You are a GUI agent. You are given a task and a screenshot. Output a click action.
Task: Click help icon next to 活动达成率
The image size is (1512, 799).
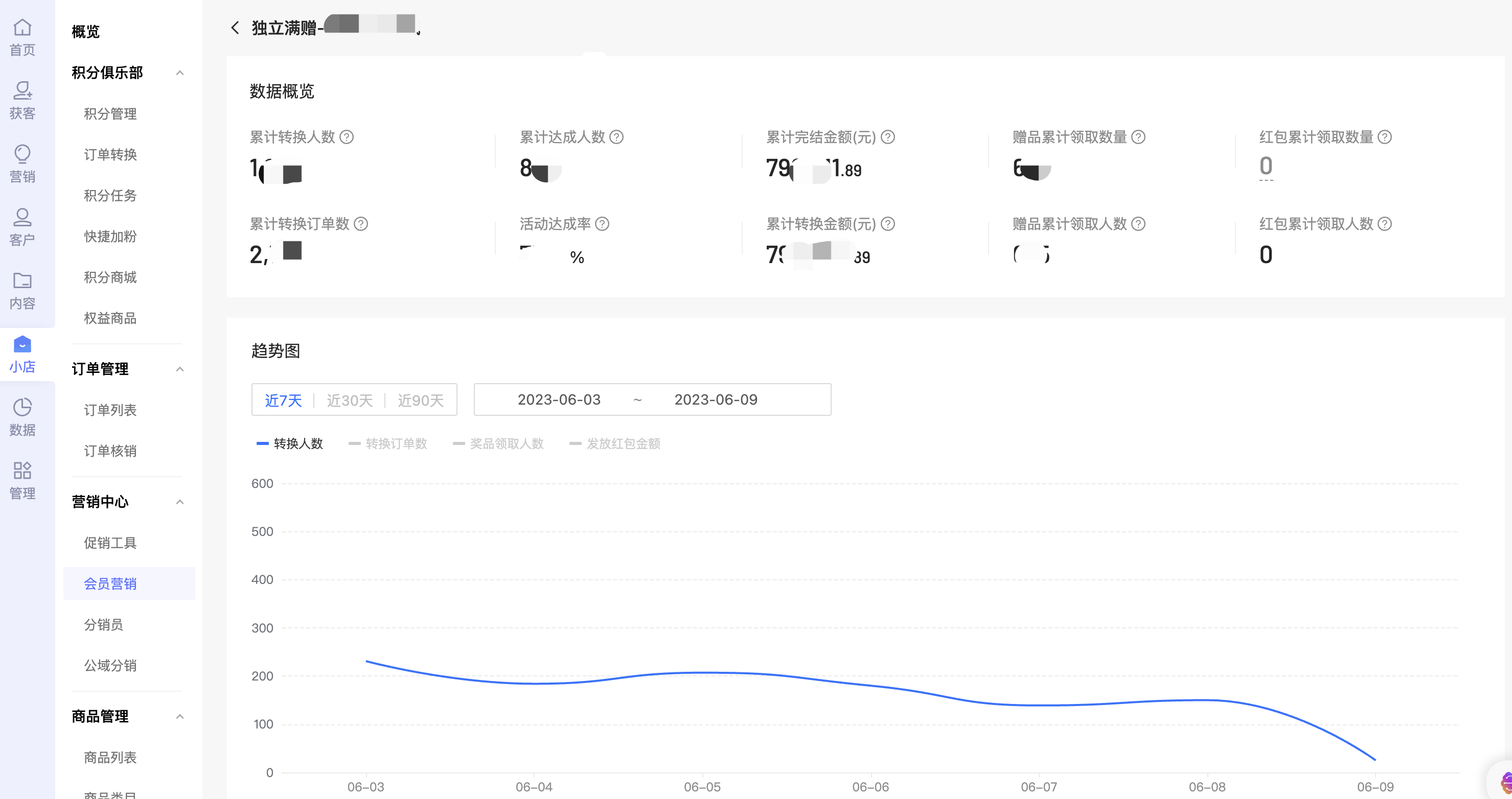coord(602,224)
